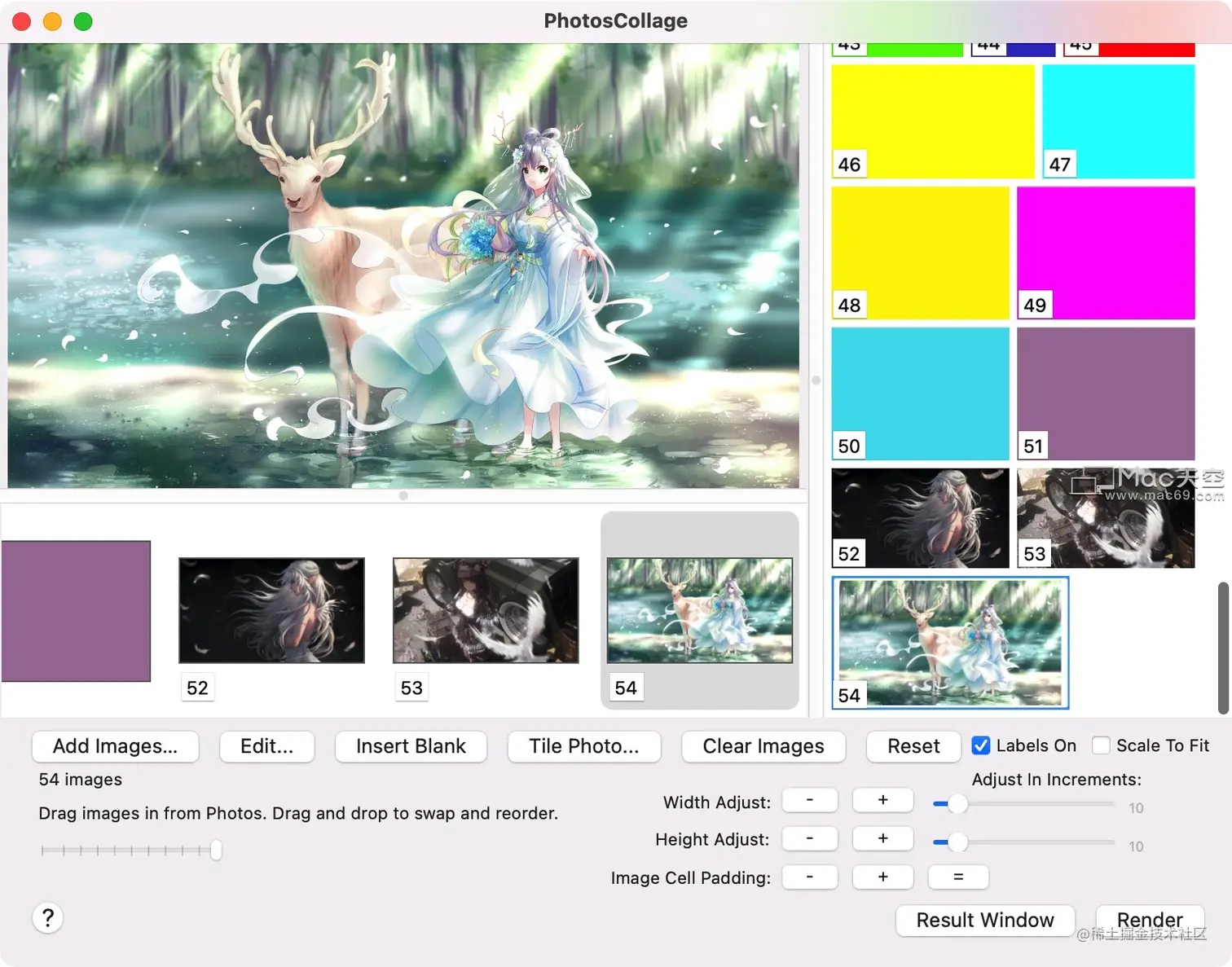Select filmstrip thumbnail labeled 53
The width and height of the screenshot is (1232, 967).
pos(486,610)
